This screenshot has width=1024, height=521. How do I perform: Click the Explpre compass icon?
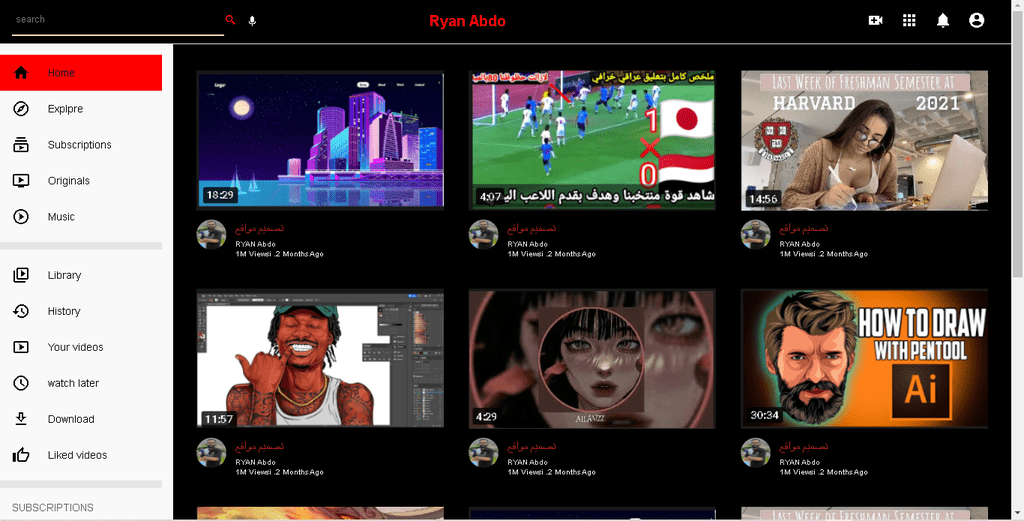tap(21, 108)
